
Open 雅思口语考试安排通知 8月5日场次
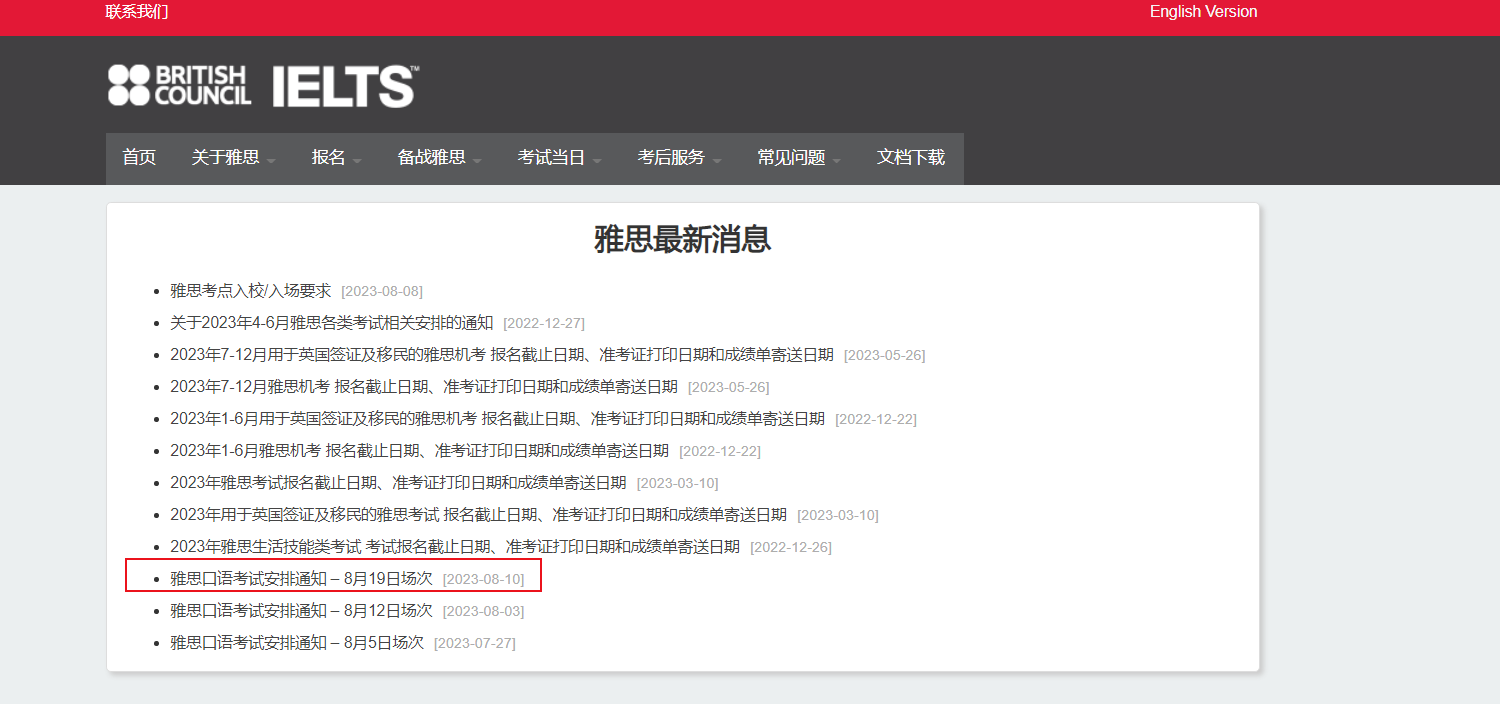point(297,643)
